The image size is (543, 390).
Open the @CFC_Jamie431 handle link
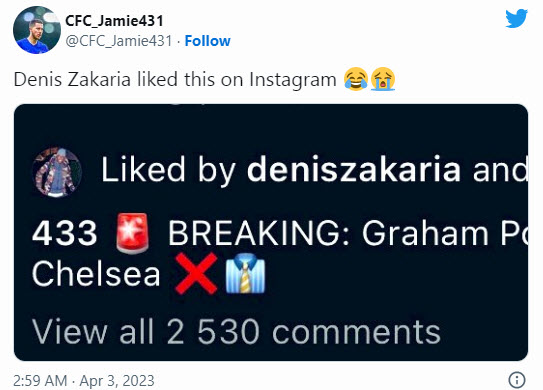click(x=119, y=41)
